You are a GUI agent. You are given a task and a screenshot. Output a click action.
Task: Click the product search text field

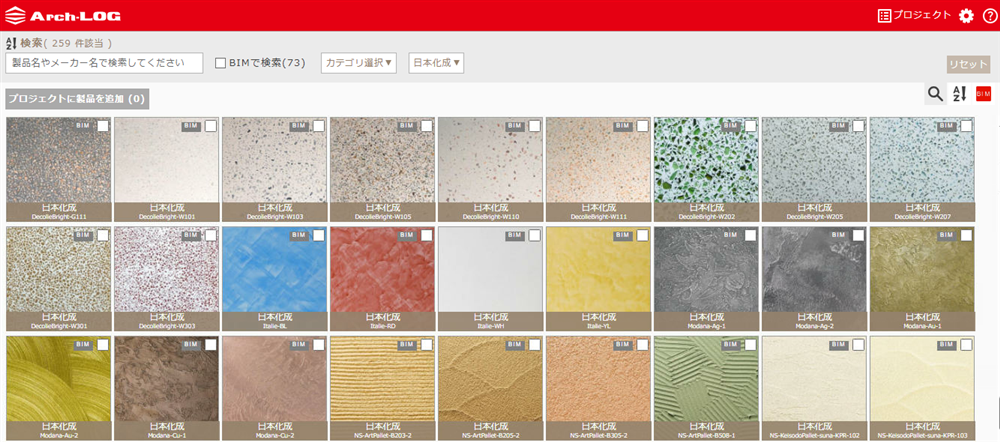(104, 63)
